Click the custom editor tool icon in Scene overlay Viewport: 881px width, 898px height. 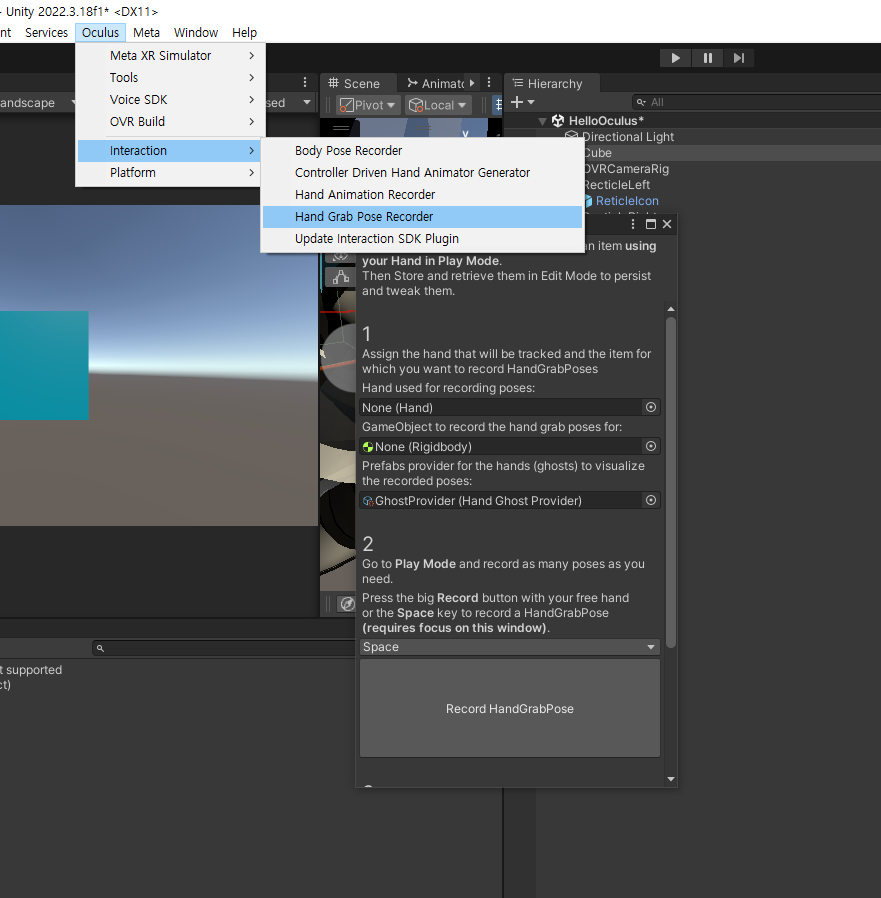[341, 277]
